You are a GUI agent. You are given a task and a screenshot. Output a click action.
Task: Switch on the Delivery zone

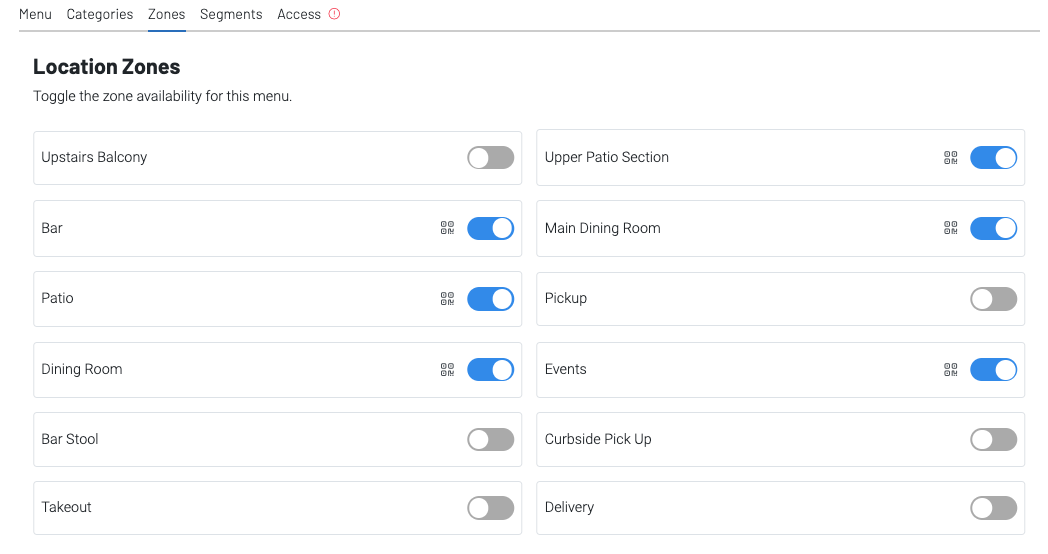click(x=993, y=508)
